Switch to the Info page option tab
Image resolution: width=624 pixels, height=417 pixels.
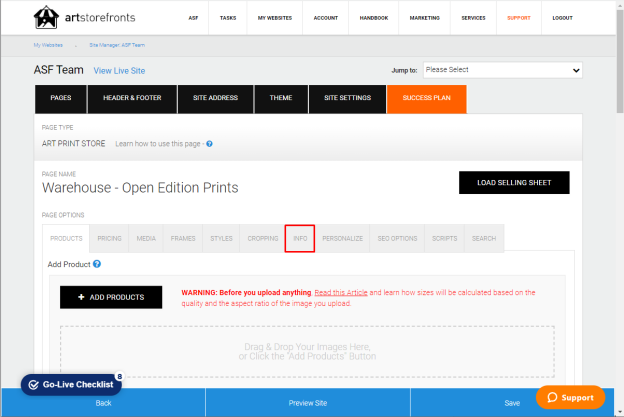[x=300, y=238]
